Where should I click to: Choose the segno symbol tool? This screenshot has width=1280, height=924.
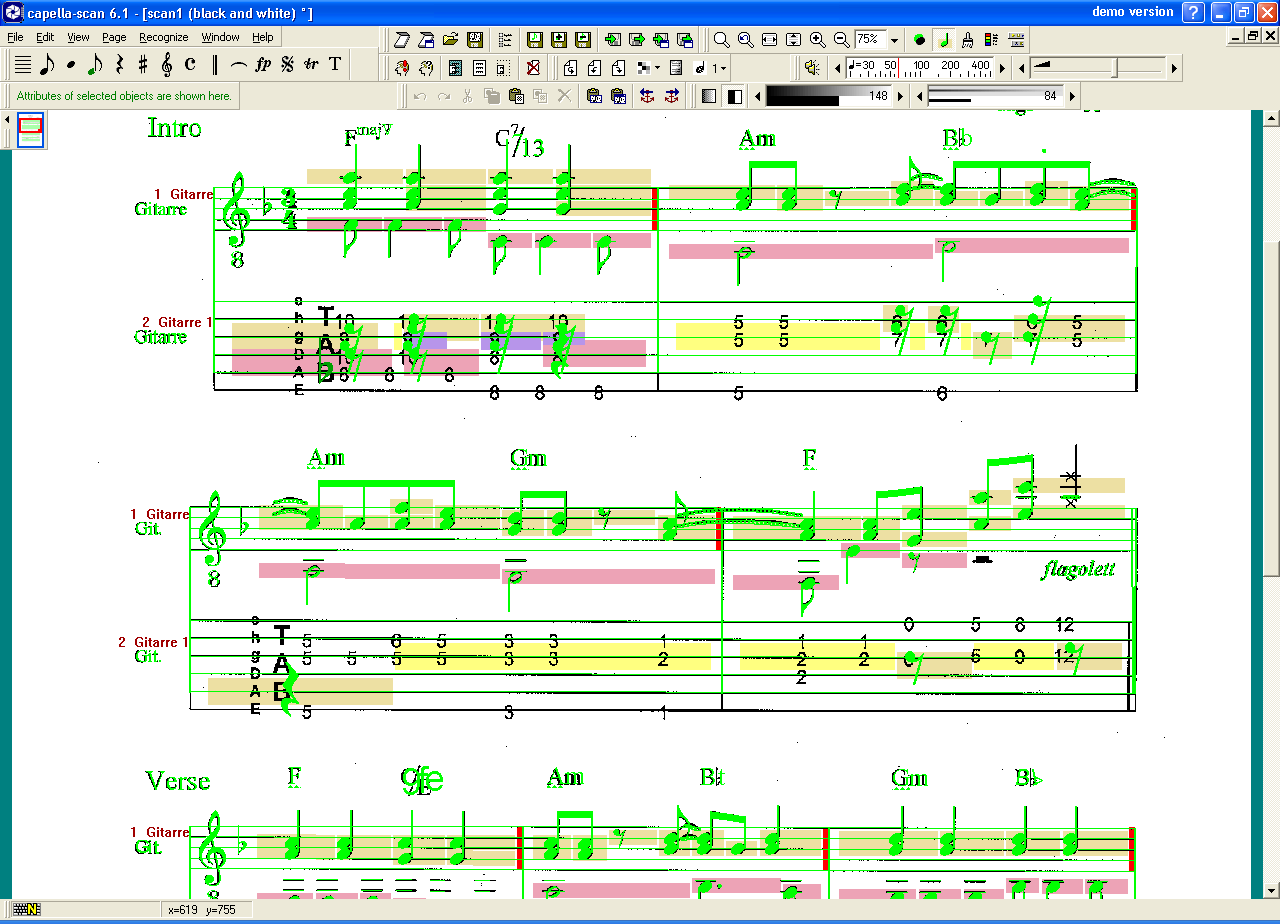287,65
